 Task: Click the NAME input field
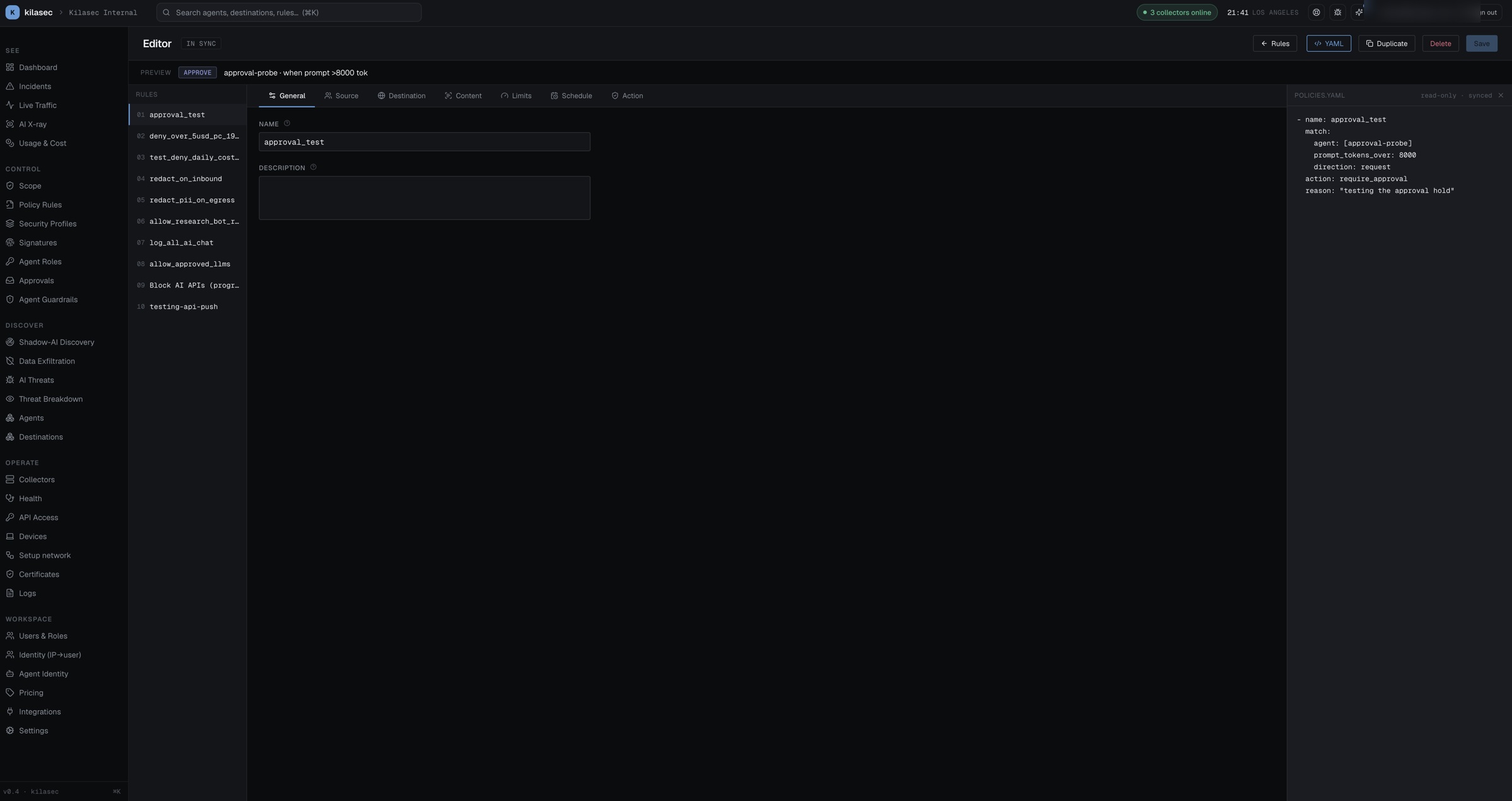coord(424,142)
